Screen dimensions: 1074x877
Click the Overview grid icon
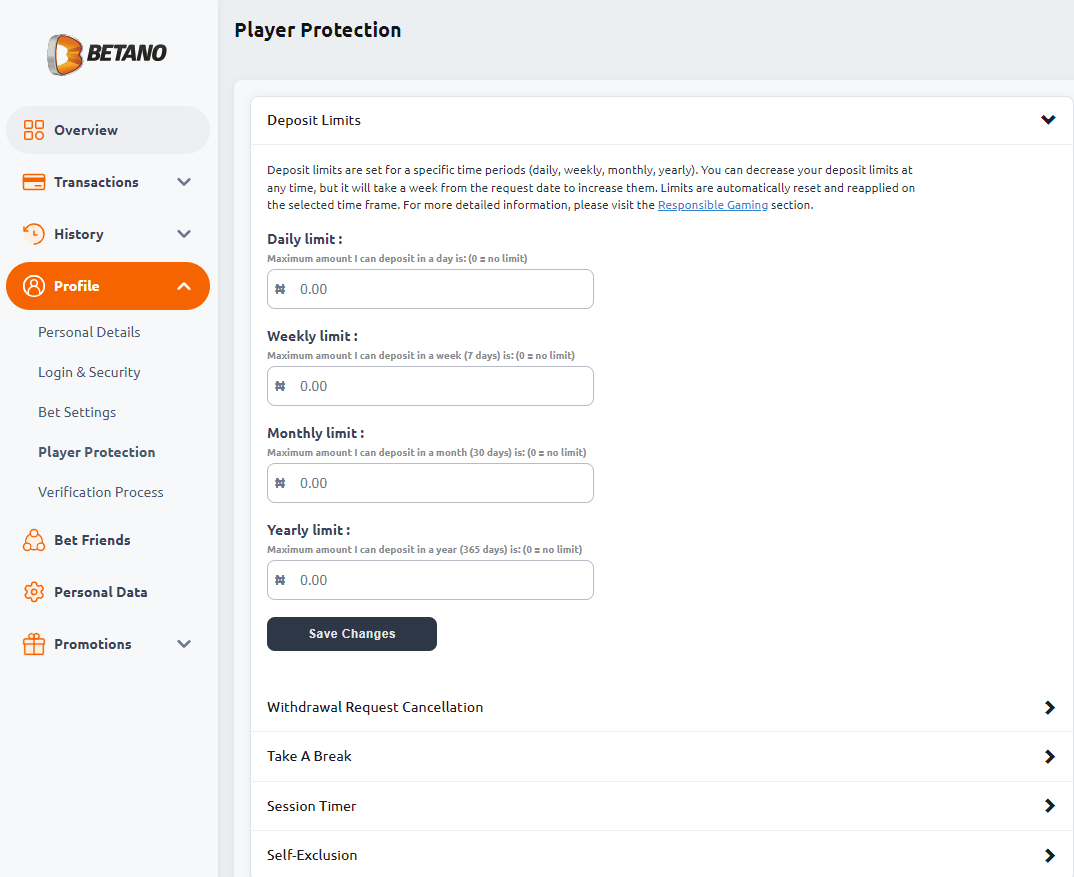34,130
